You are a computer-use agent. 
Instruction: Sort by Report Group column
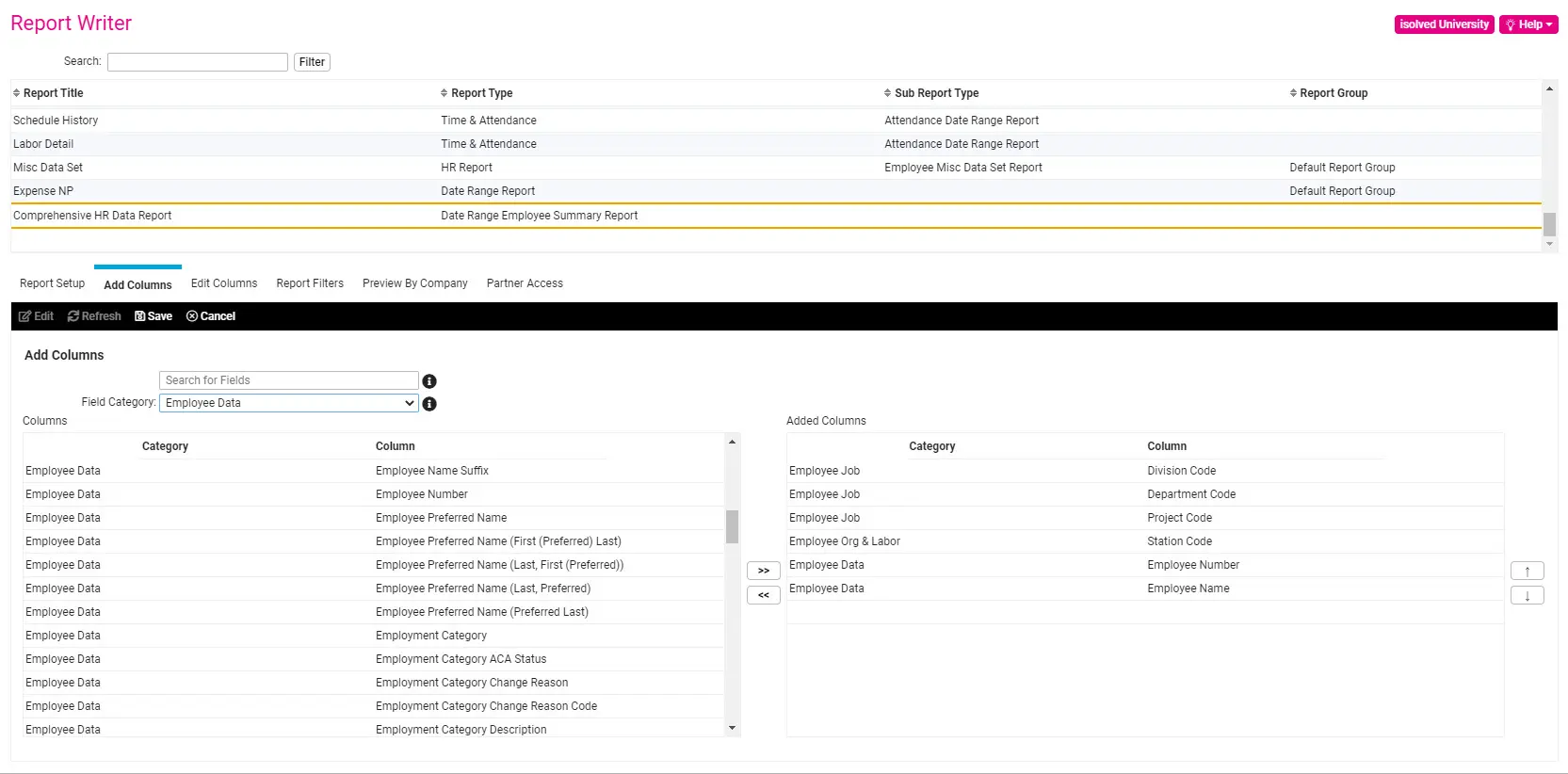click(x=1329, y=93)
